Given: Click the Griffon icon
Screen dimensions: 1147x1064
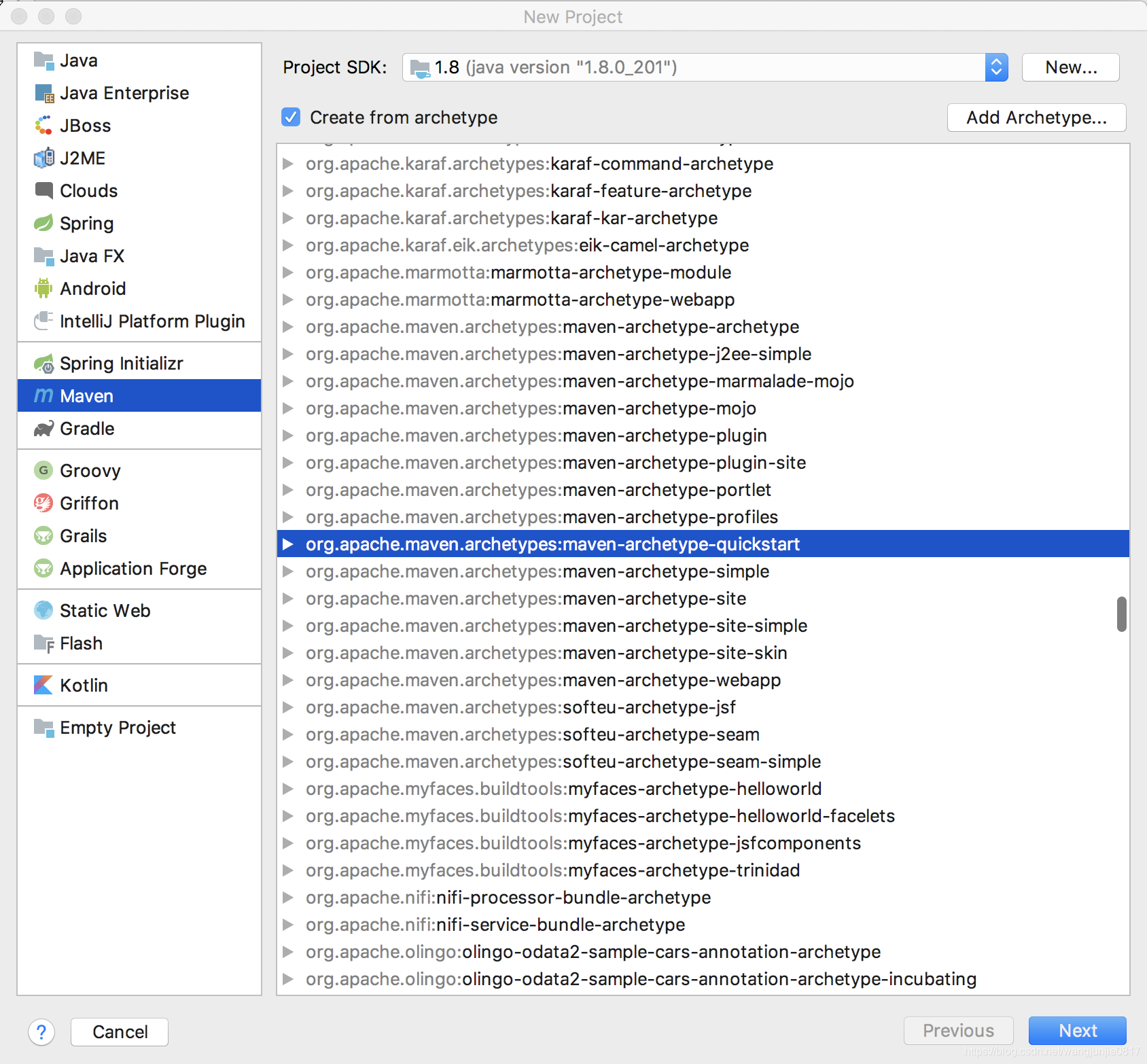Looking at the screenshot, I should click(43, 503).
